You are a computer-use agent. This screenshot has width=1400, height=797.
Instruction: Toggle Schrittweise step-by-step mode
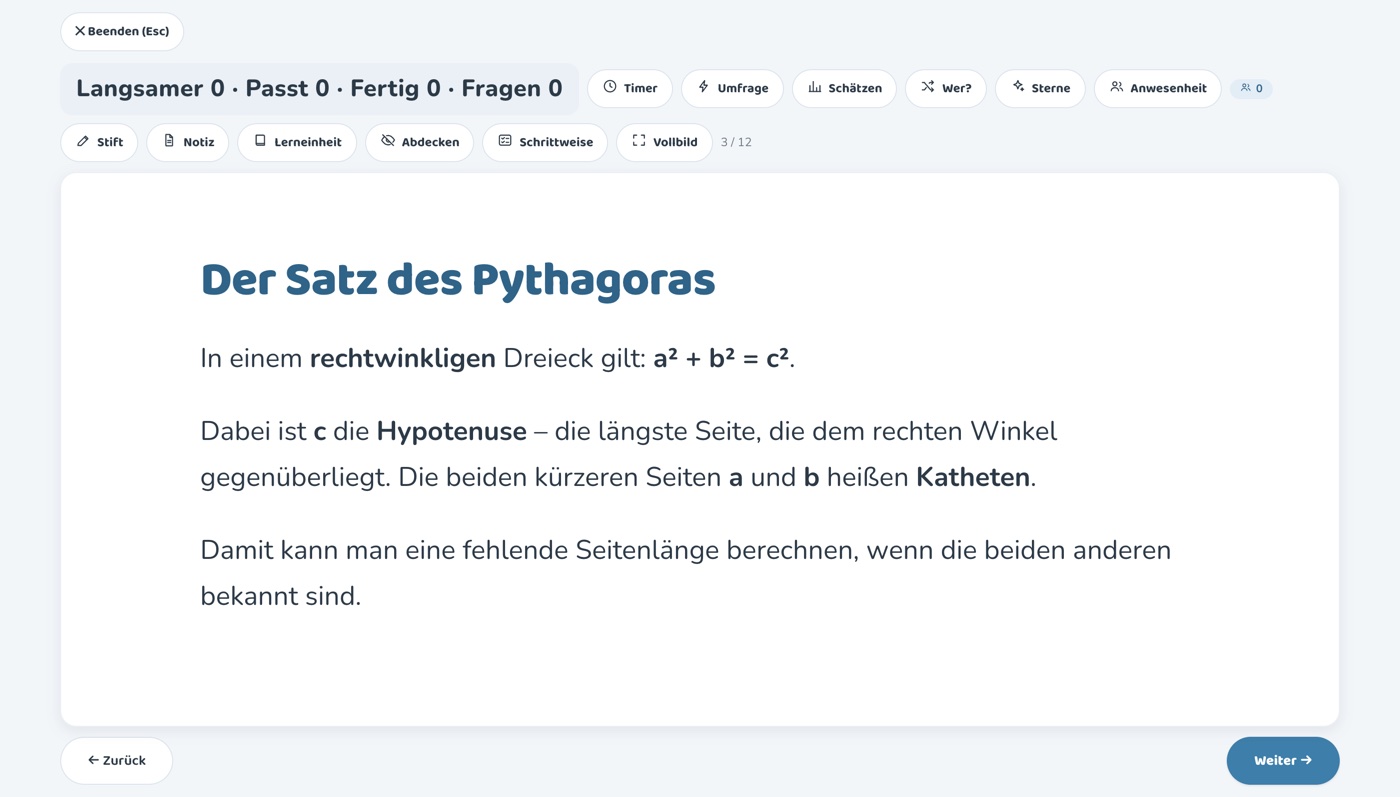545,142
